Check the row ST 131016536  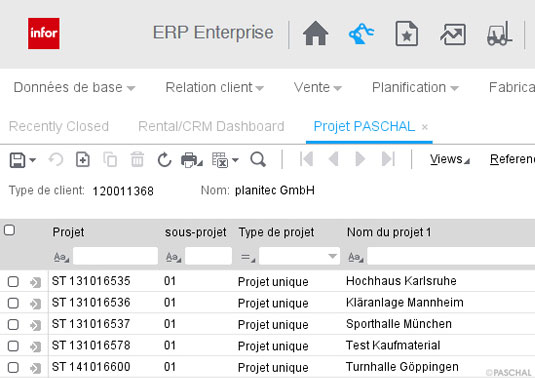pos(13,303)
